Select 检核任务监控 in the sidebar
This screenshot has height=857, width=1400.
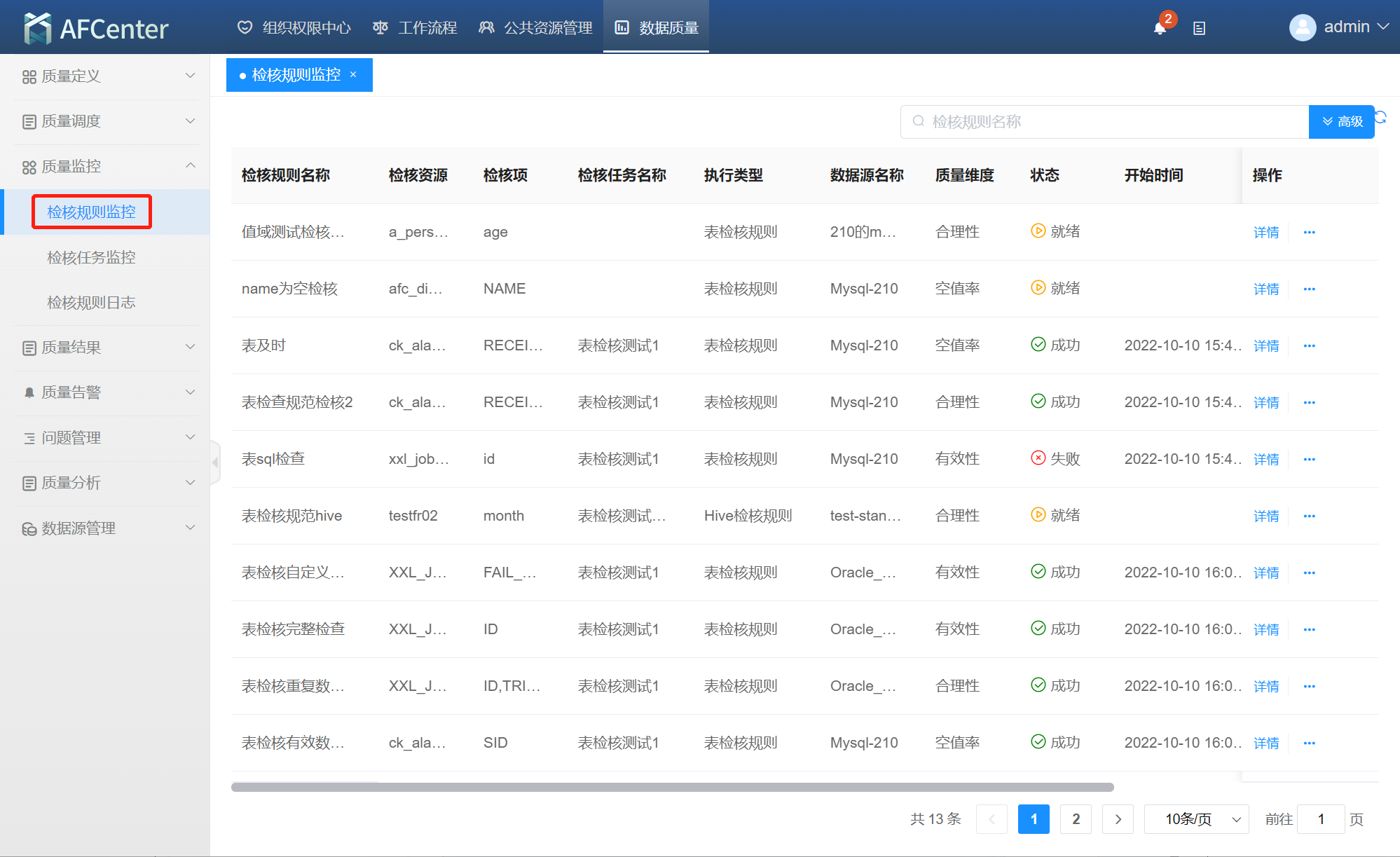[x=91, y=257]
